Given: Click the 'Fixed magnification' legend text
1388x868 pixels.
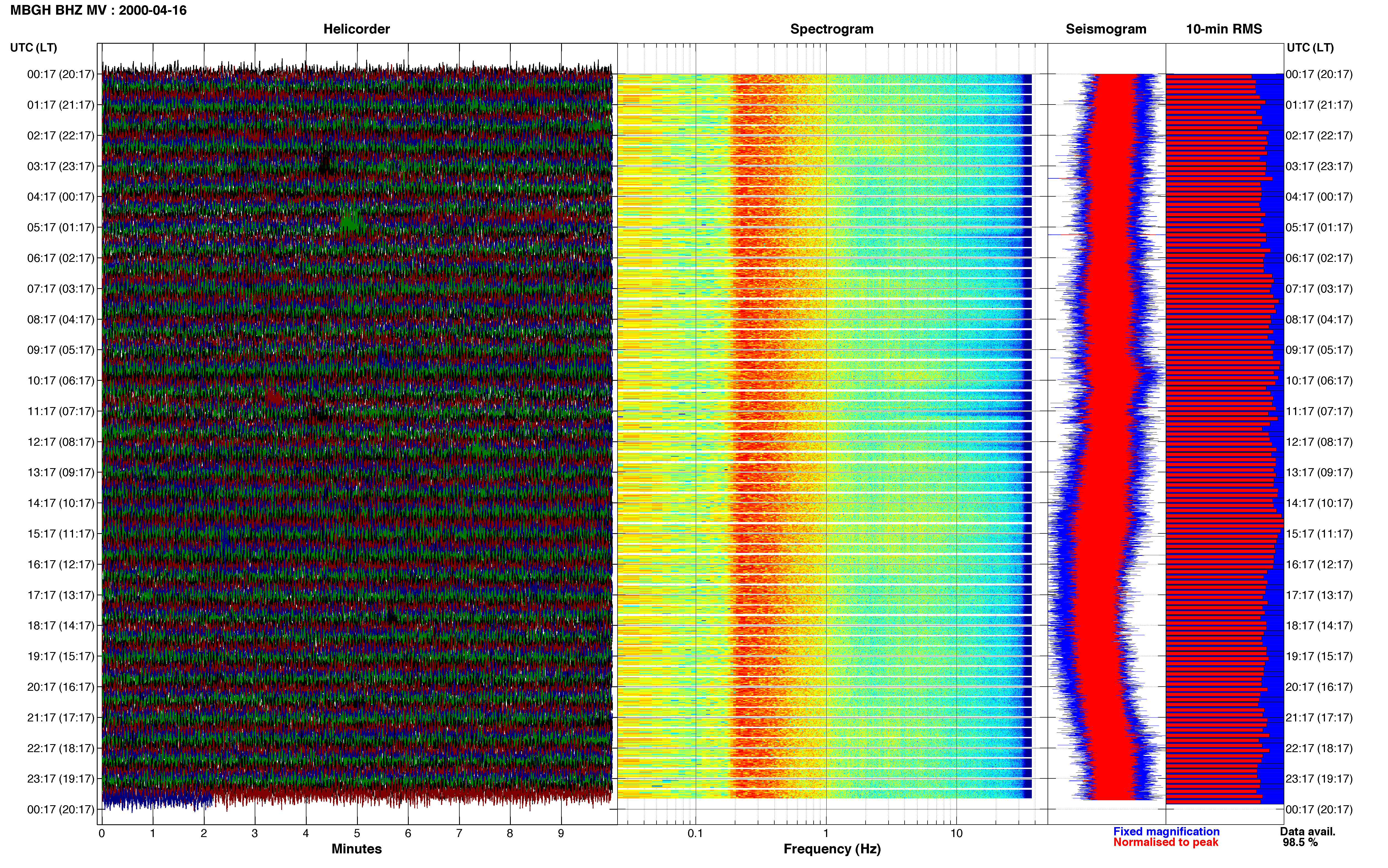Looking at the screenshot, I should 1166,831.
